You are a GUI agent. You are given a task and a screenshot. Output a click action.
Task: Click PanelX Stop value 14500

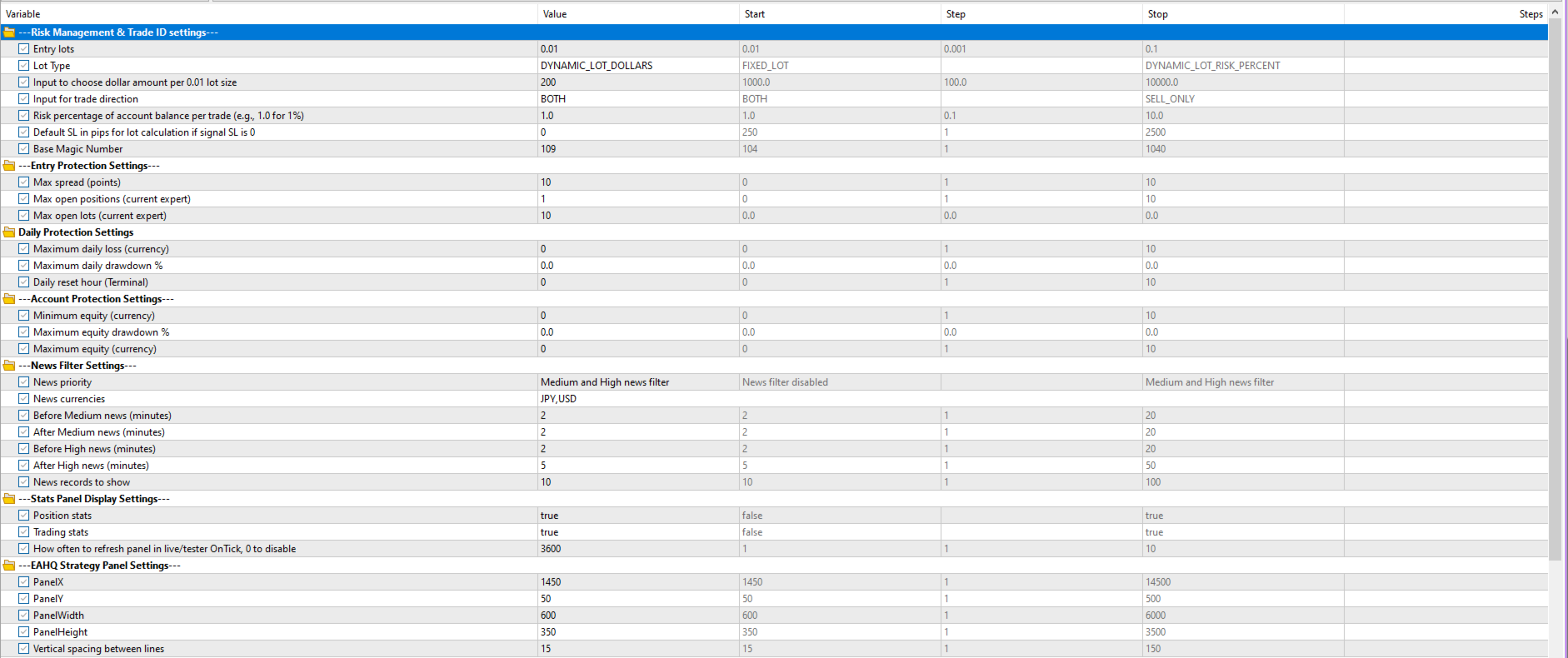[1243, 582]
